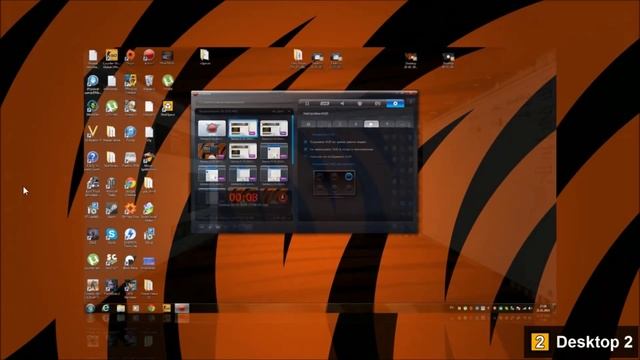Open the recording thumbnail showing tiger wallpaper

pos(212,151)
